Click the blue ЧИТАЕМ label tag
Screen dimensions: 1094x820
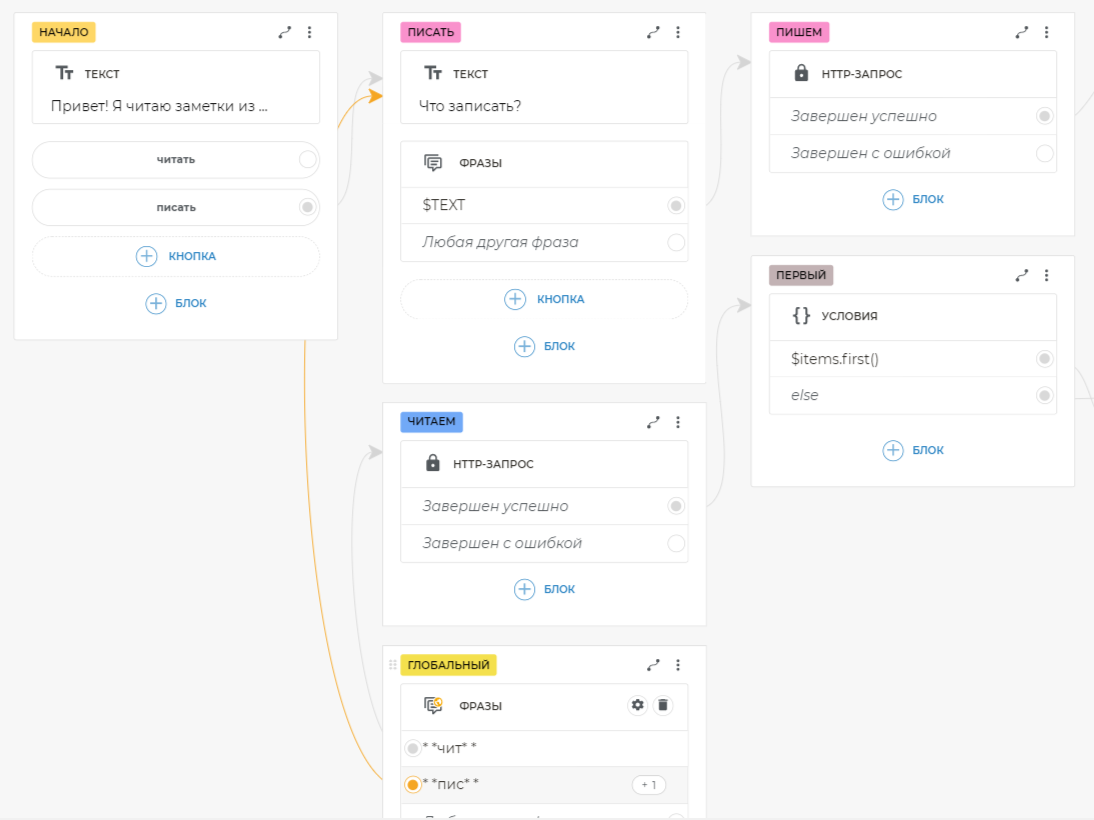(x=431, y=422)
